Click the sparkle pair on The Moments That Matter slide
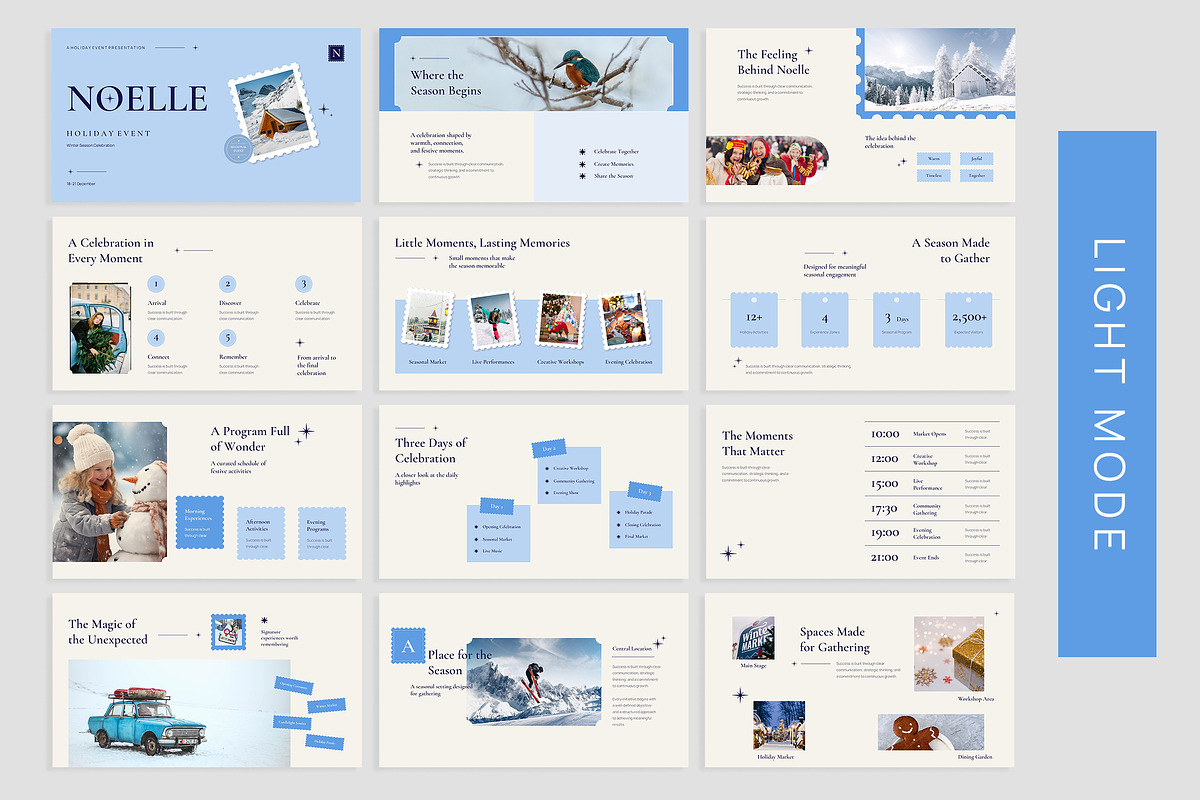Viewport: 1200px width, 800px height. 733,552
